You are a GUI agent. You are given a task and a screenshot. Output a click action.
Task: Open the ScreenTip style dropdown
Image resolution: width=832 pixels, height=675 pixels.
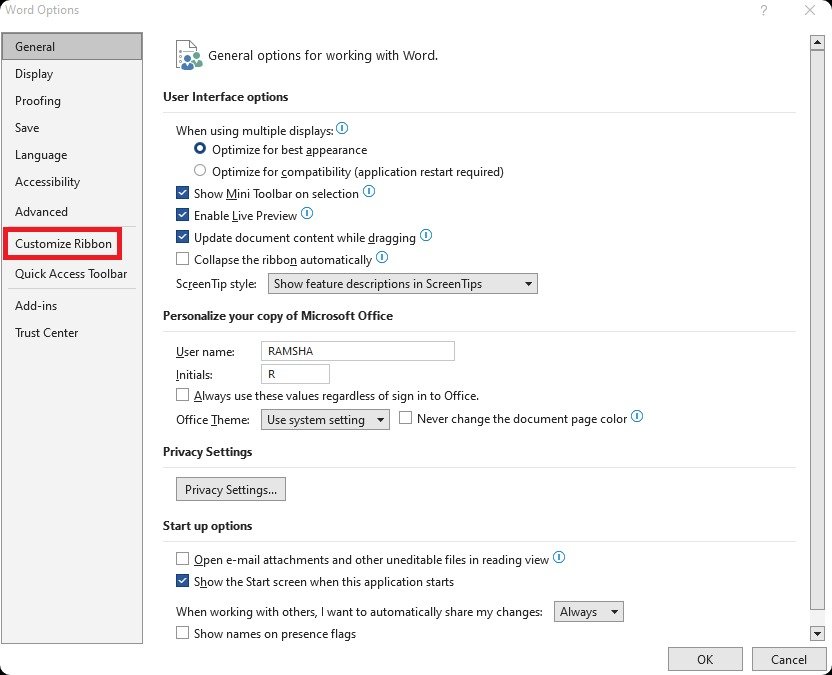(403, 283)
